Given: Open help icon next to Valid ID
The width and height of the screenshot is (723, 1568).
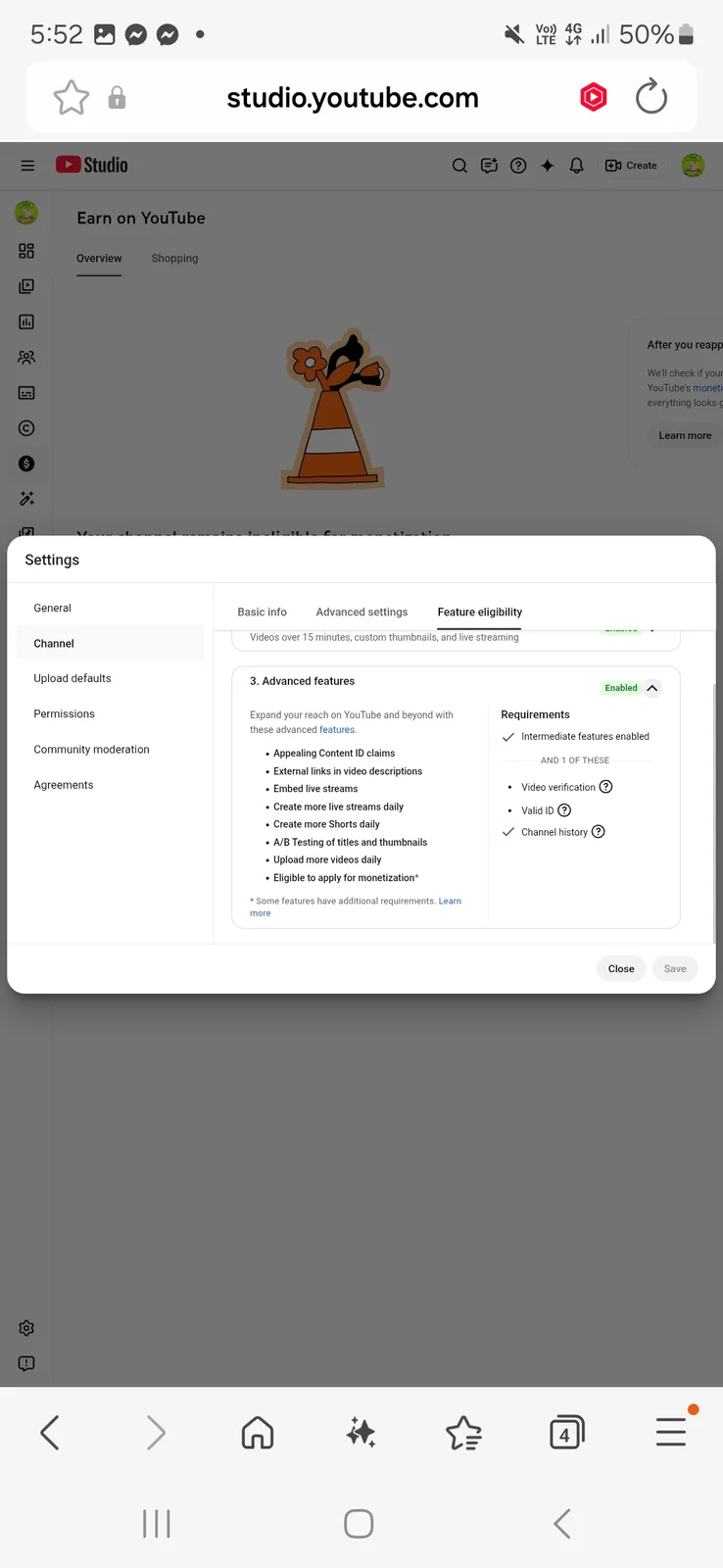Looking at the screenshot, I should point(564,810).
